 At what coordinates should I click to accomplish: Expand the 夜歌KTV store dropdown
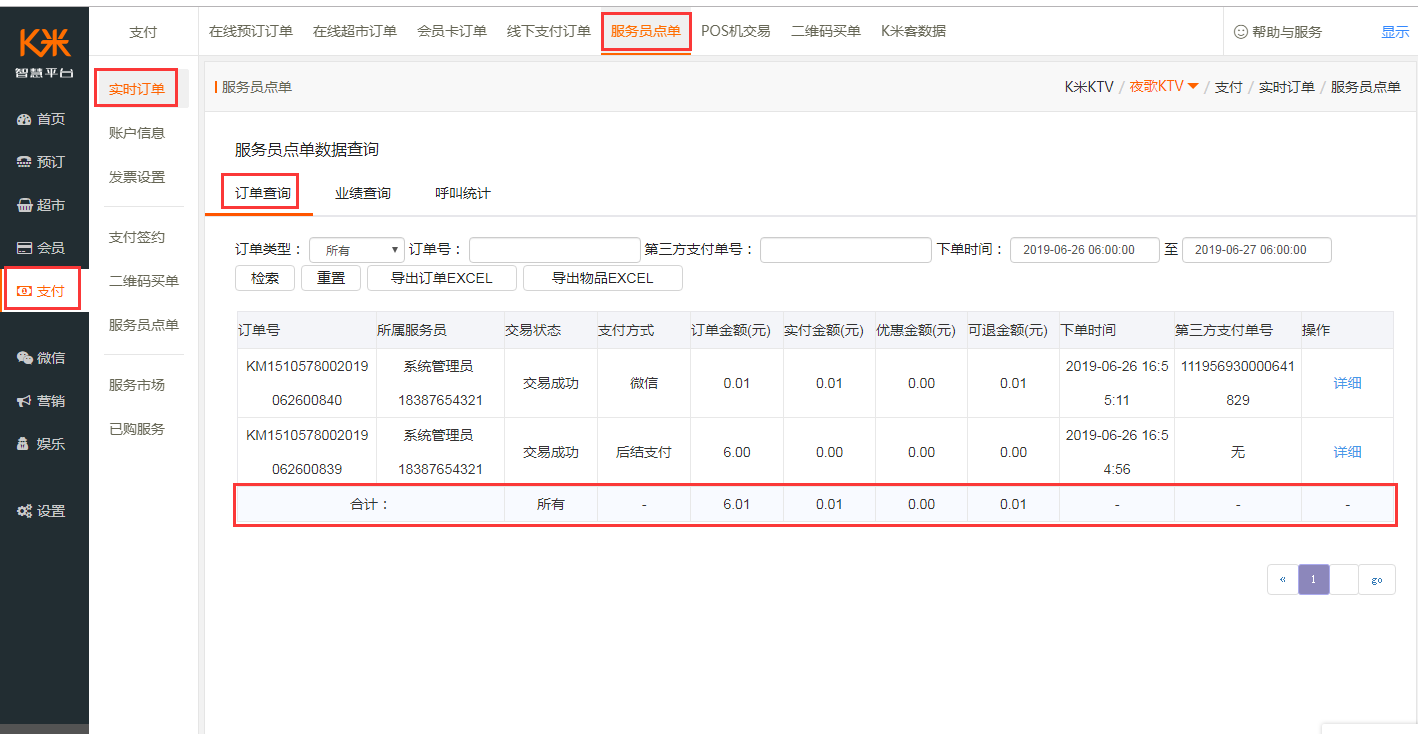pos(1164,87)
